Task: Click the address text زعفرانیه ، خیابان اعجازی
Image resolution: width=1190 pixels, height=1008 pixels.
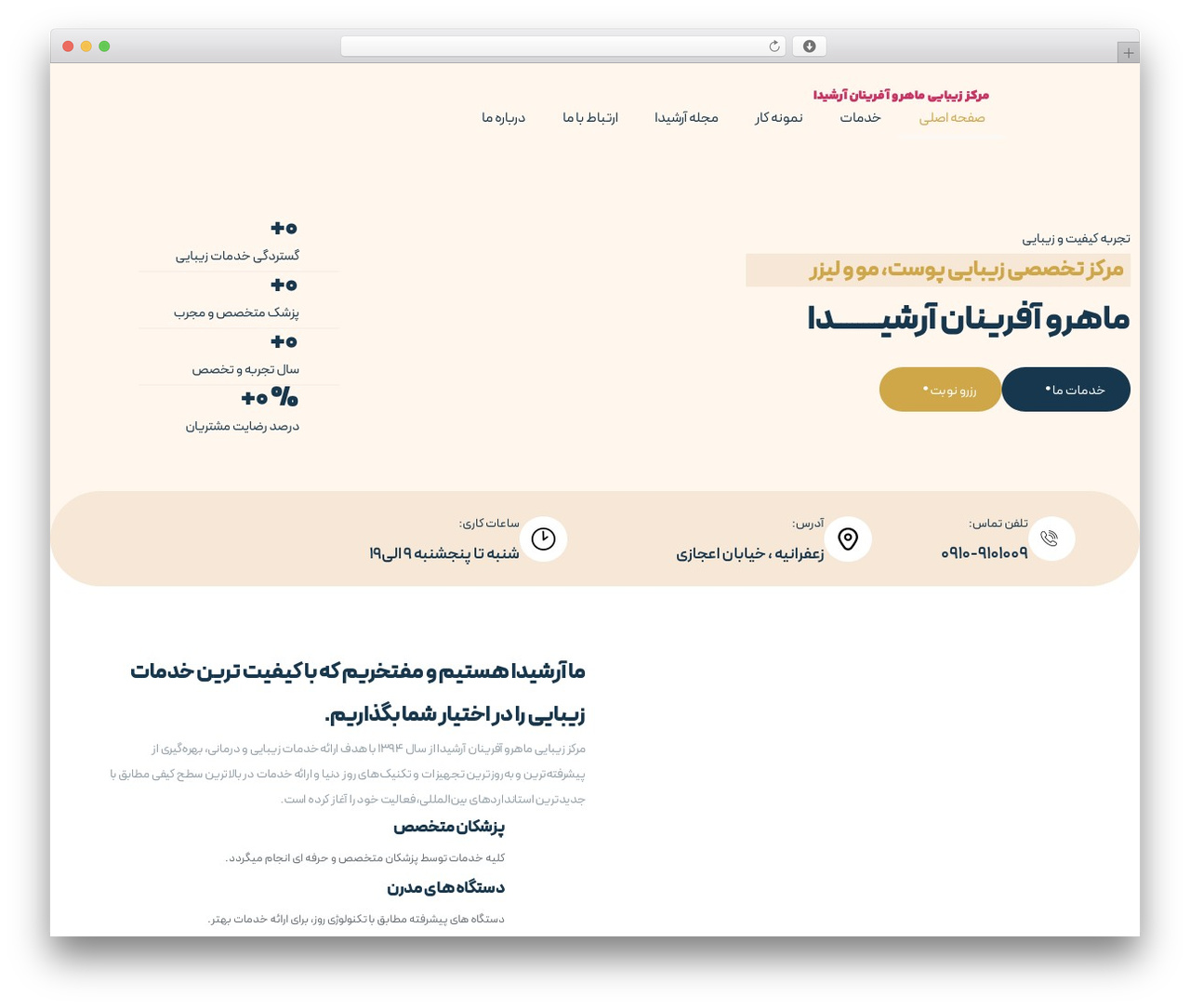Action: (x=750, y=553)
